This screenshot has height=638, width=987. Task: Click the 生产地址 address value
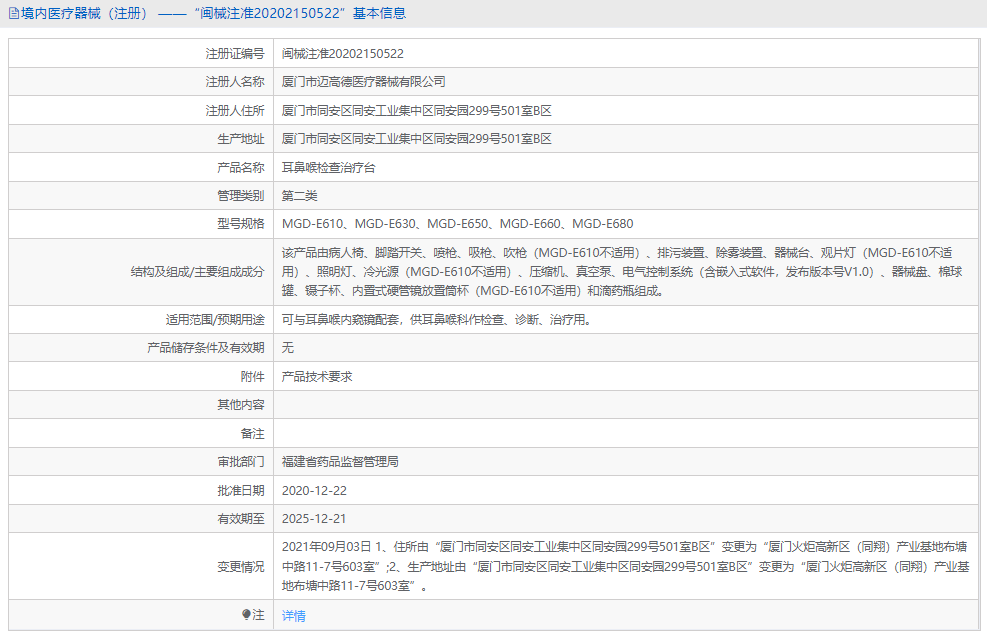[x=416, y=139]
